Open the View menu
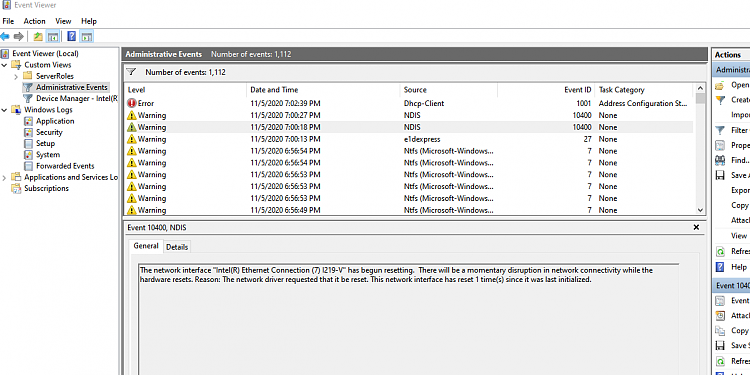 point(63,21)
